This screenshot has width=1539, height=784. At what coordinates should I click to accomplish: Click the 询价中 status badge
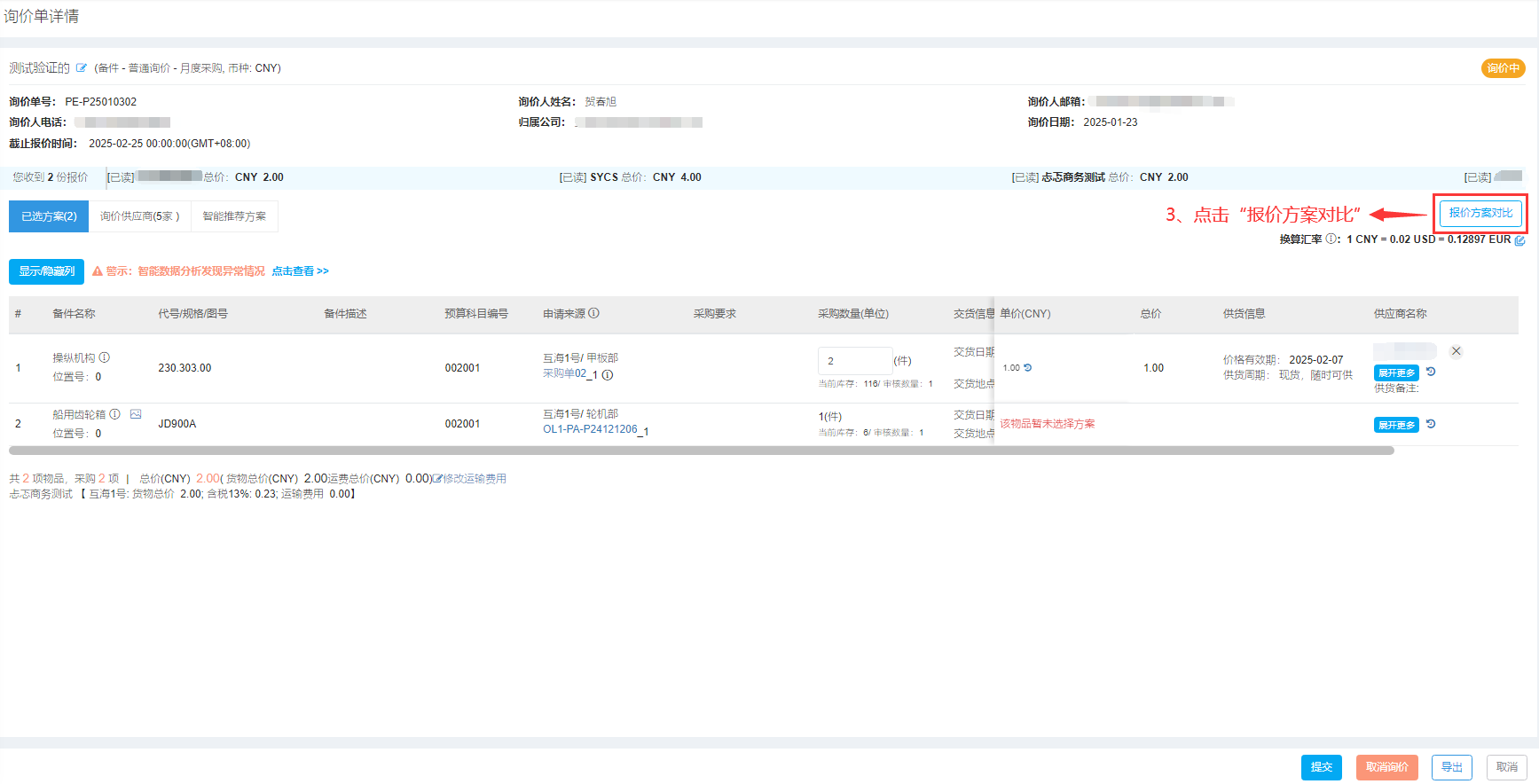coord(1503,68)
